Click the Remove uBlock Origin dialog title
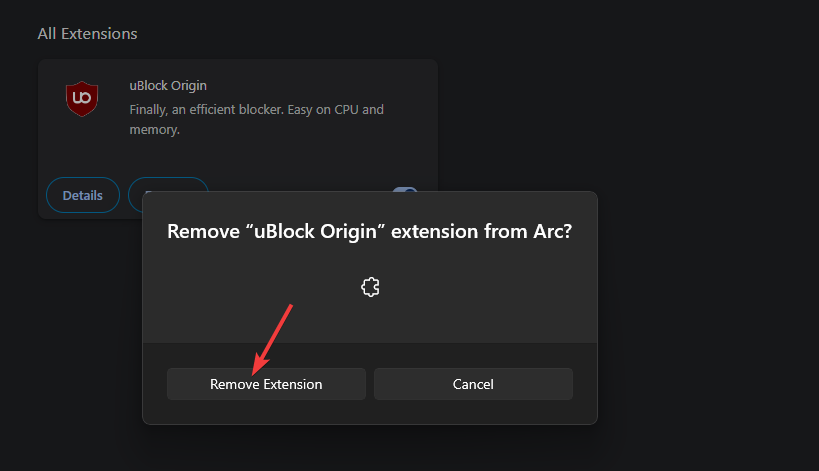 tap(370, 231)
